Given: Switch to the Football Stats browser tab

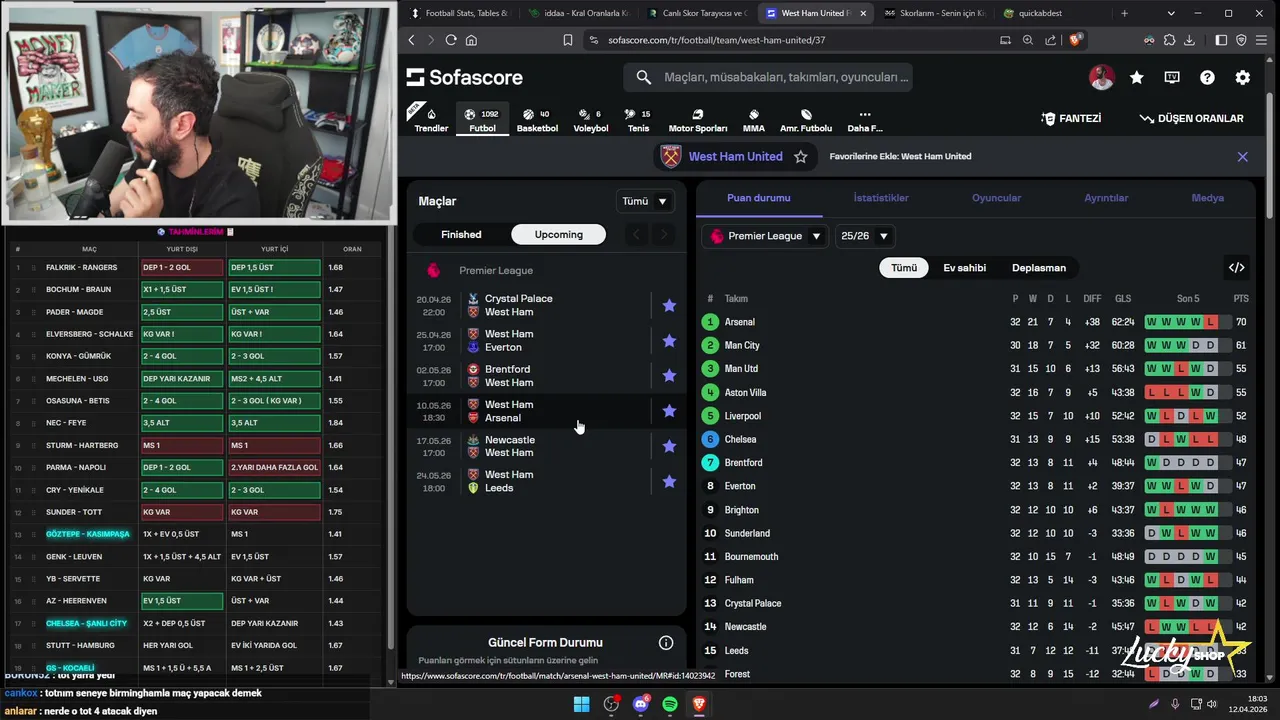Looking at the screenshot, I should (459, 13).
